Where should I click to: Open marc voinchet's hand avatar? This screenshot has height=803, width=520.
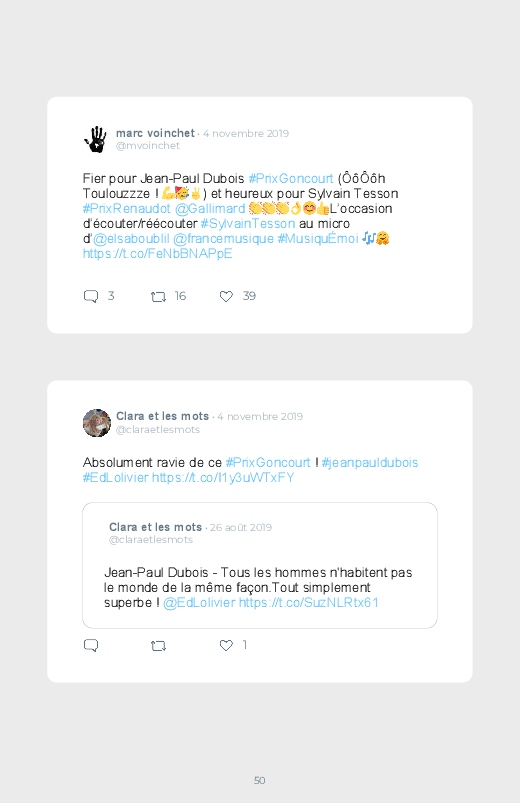(x=96, y=139)
